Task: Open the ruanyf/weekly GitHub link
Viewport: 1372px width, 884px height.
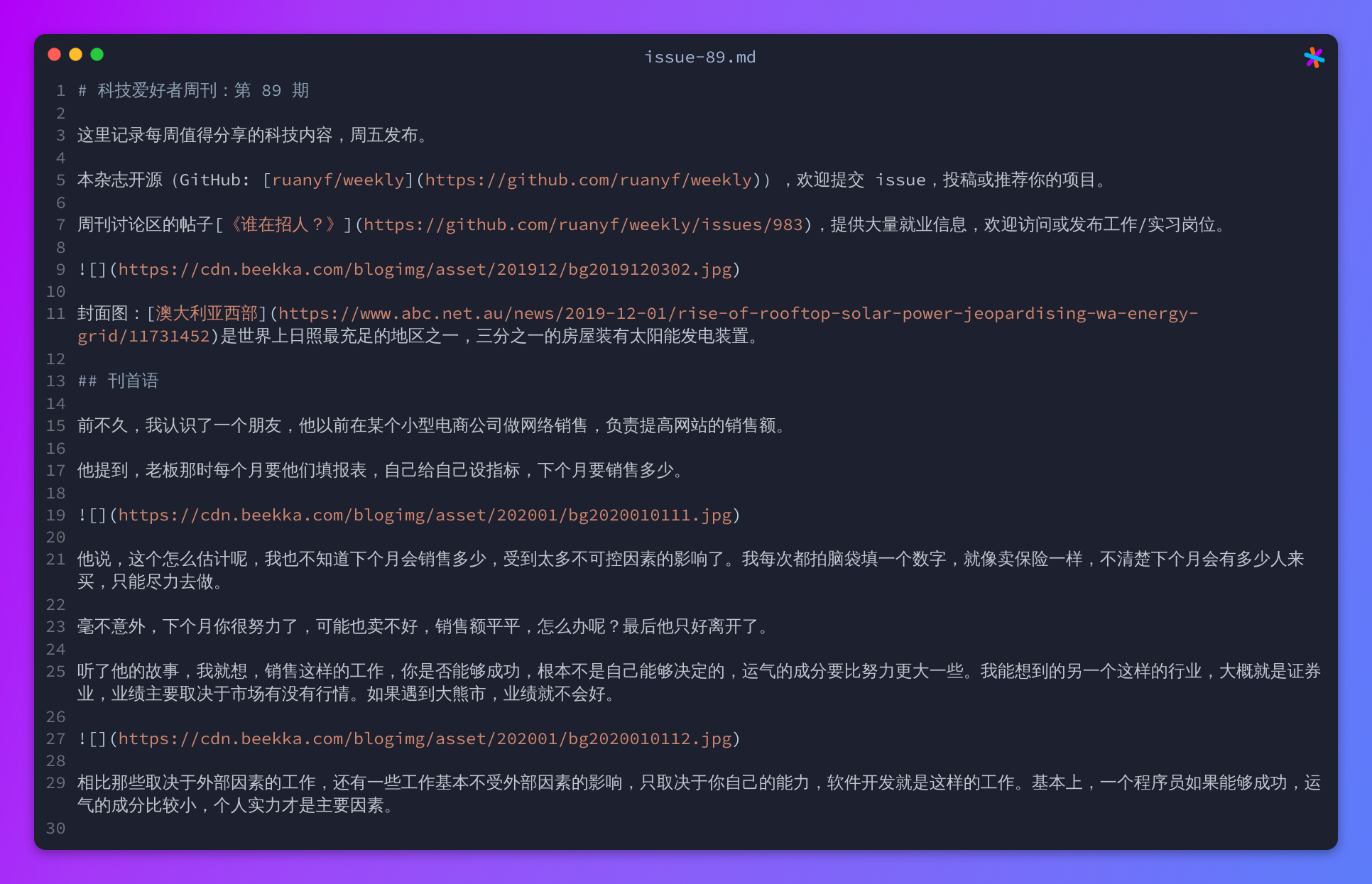Action: click(x=338, y=180)
